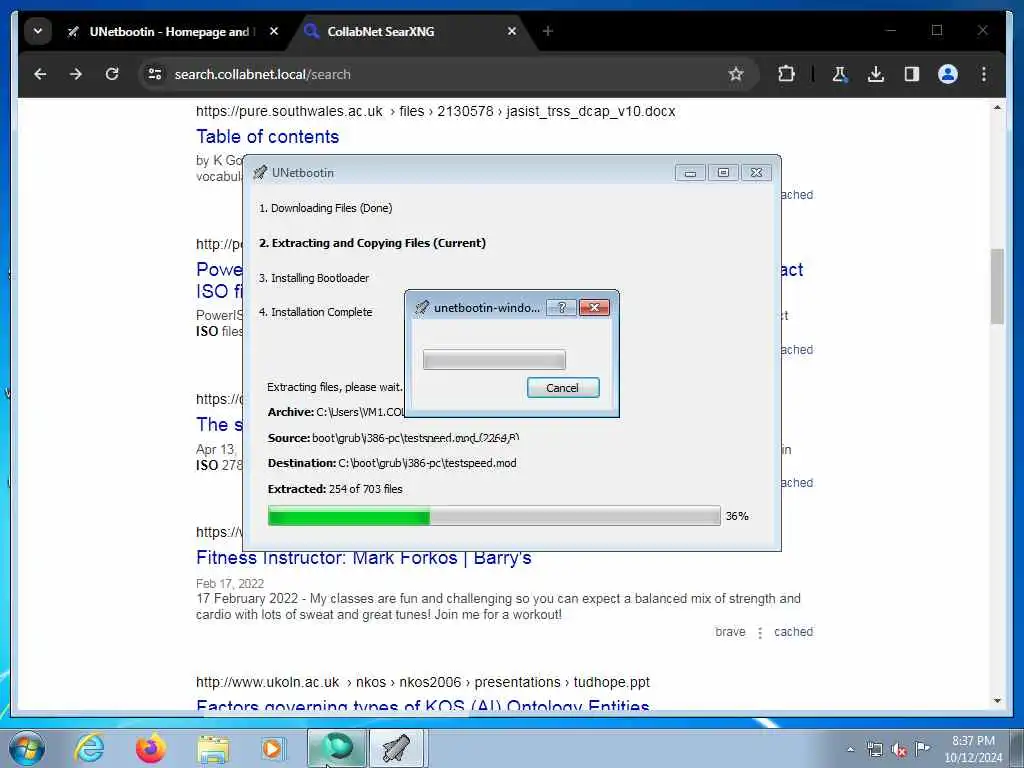Close the unetbootin-windows small dialog
1024x768 pixels.
(x=594, y=308)
